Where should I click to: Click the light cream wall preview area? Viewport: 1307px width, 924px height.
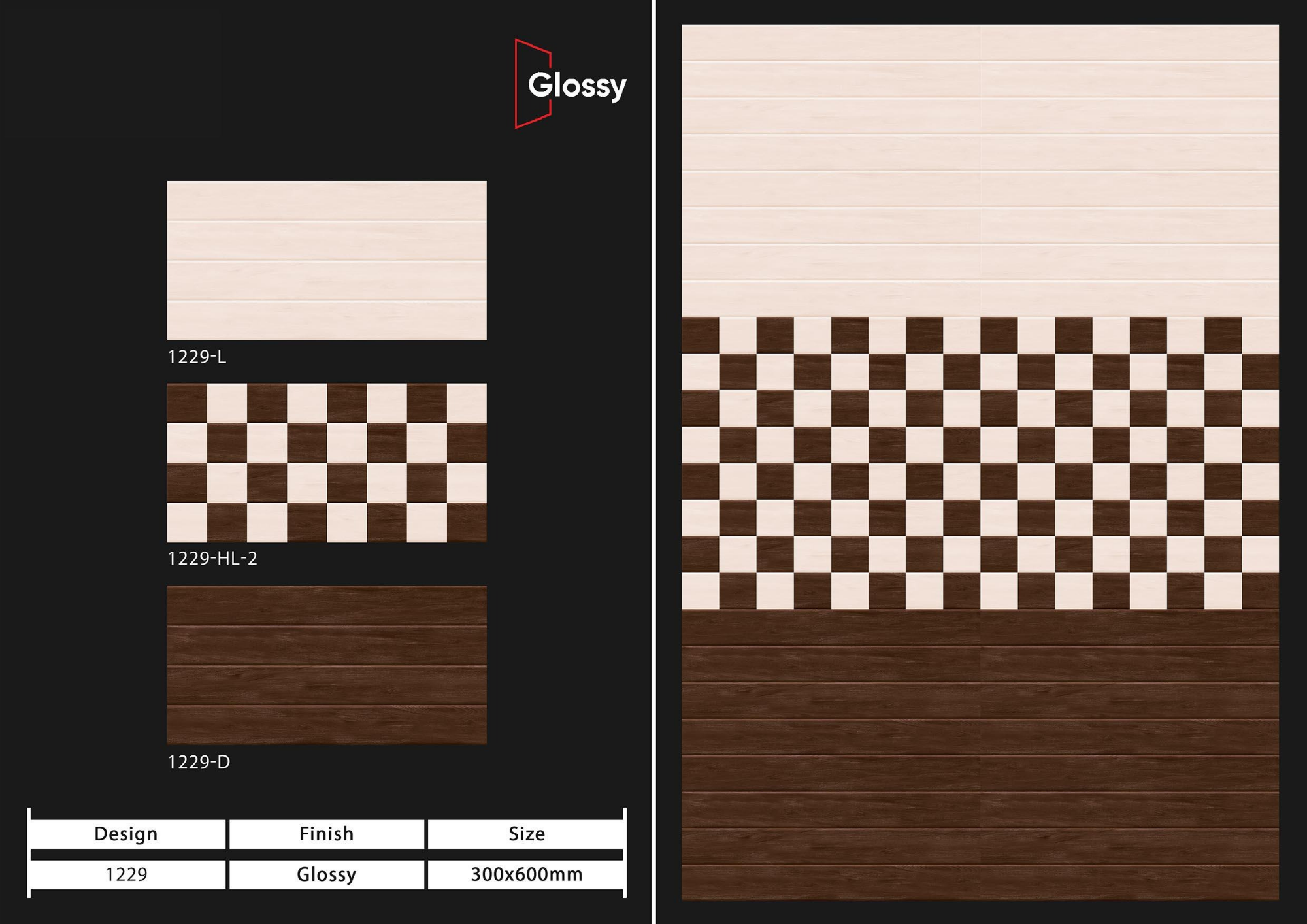click(979, 170)
